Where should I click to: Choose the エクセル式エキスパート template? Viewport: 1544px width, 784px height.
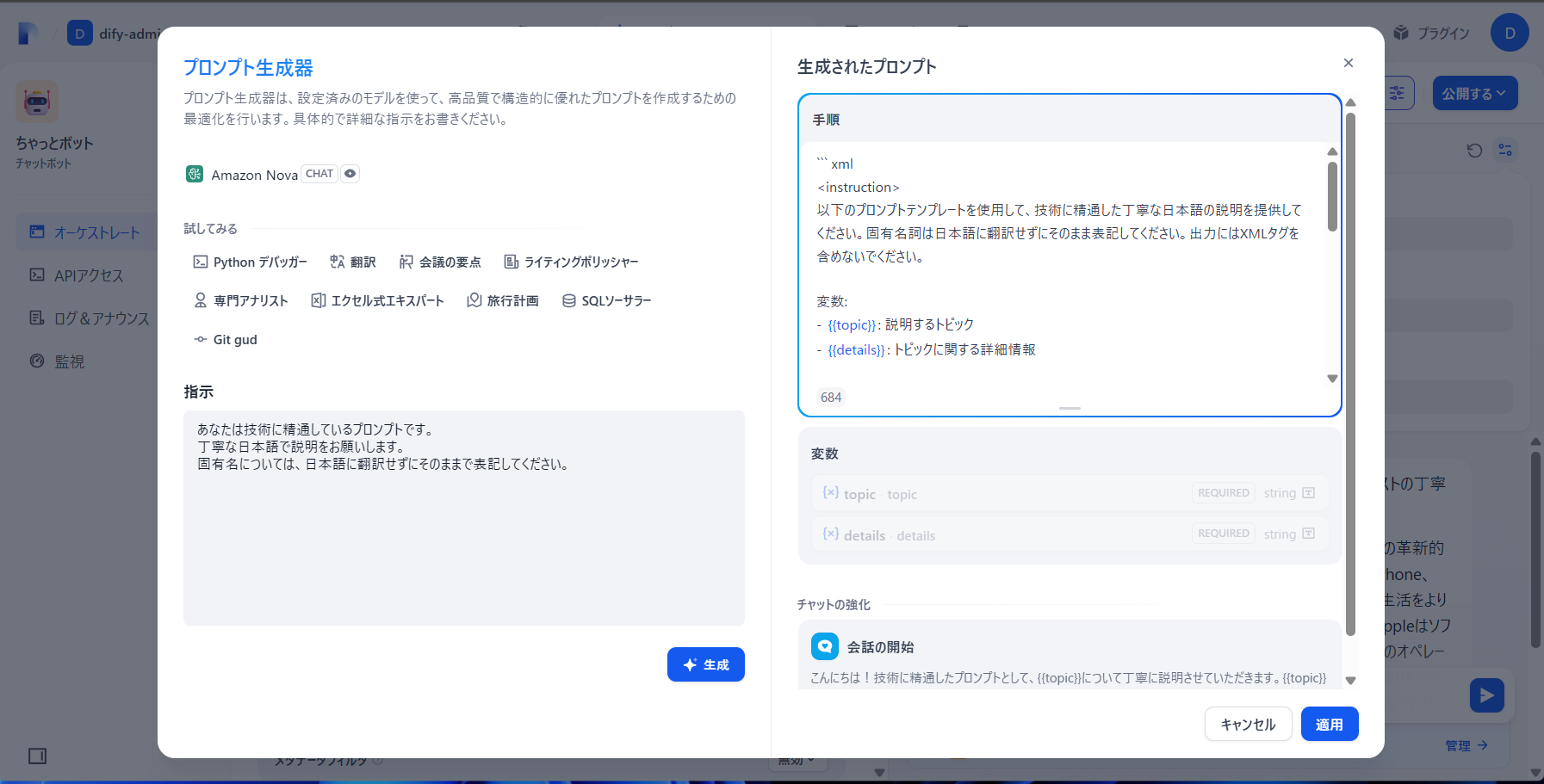tap(377, 300)
